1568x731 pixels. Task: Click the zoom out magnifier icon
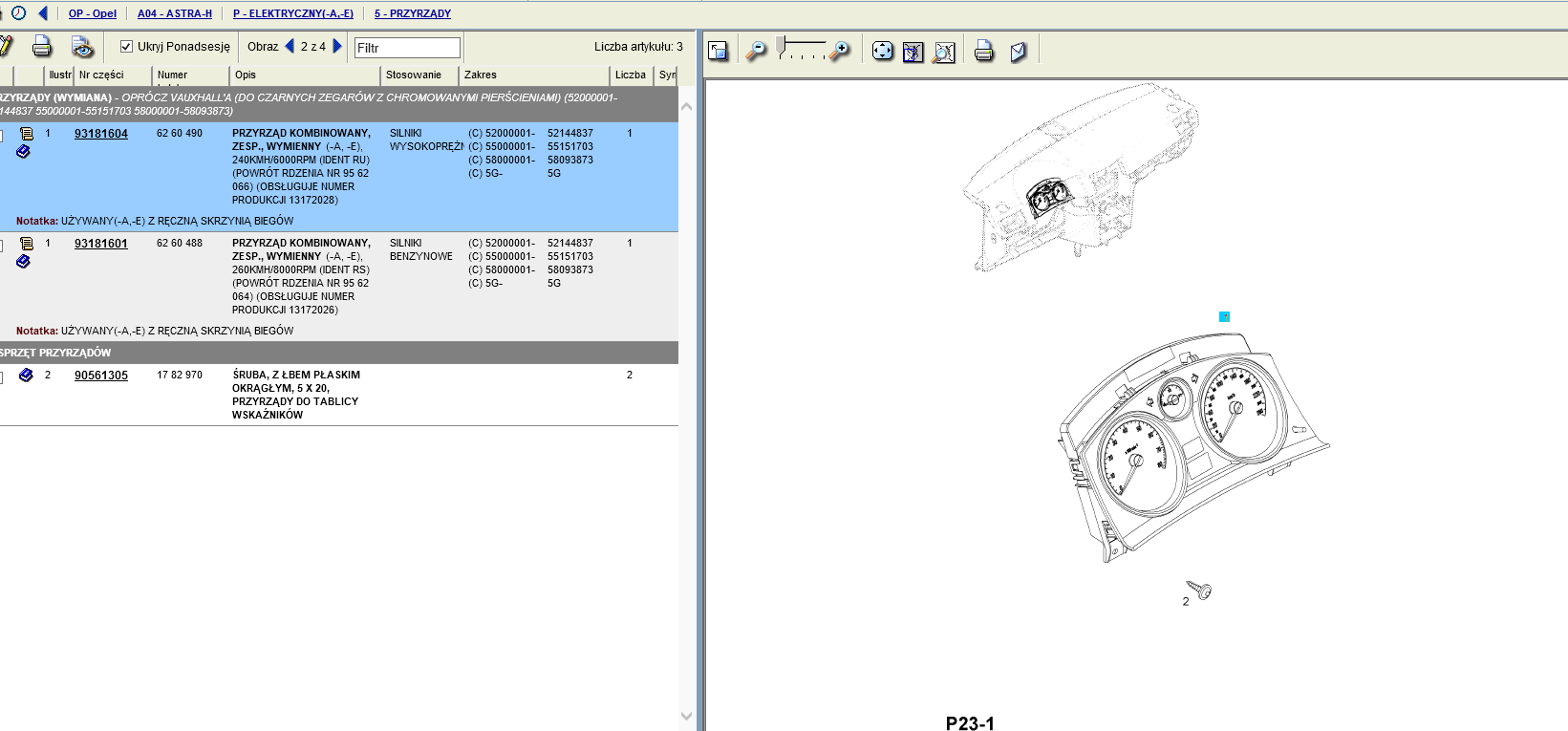pyautogui.click(x=756, y=51)
